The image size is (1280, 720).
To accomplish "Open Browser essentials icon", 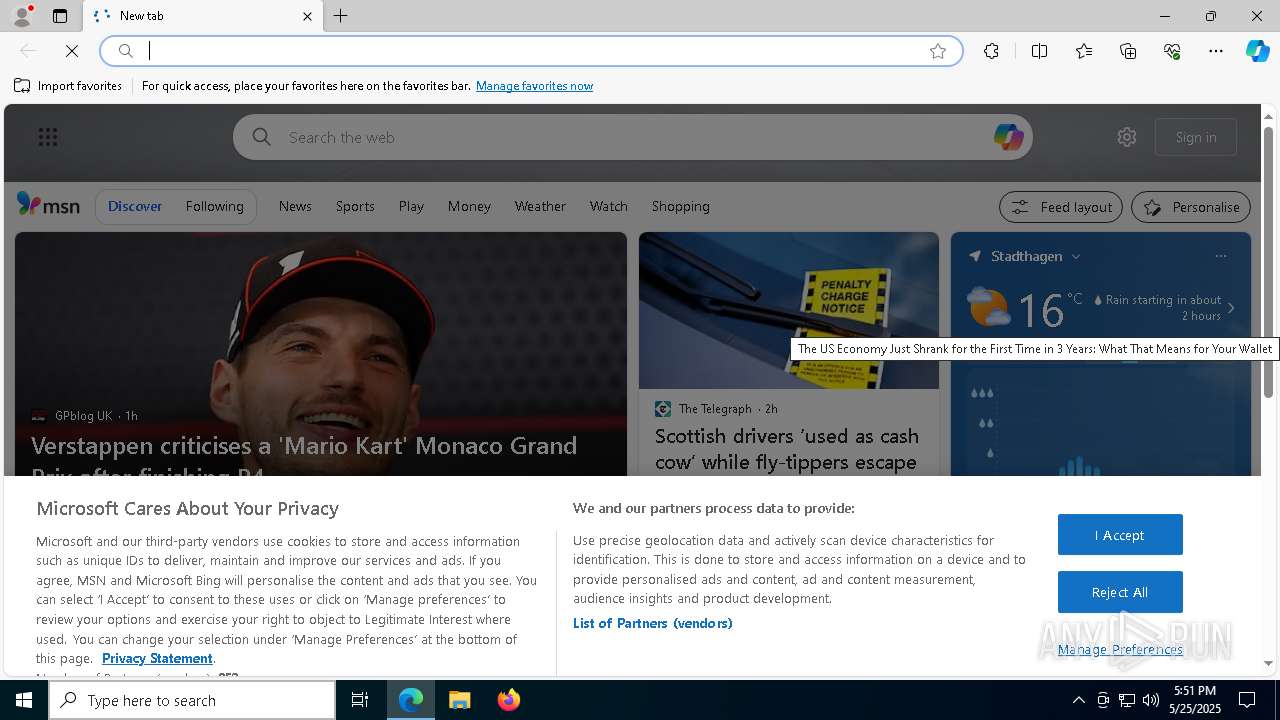I will [x=1172, y=51].
